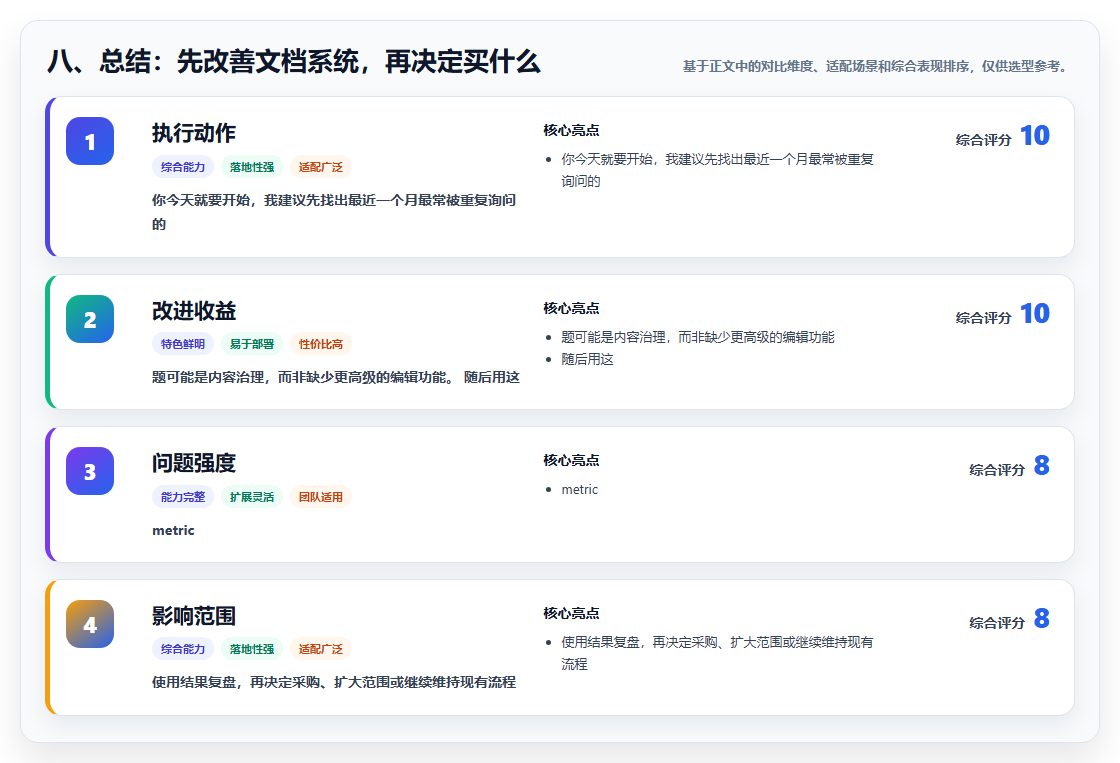Click 综合评分 label on 执行动作 card
The height and width of the screenshot is (763, 1120).
(x=984, y=140)
